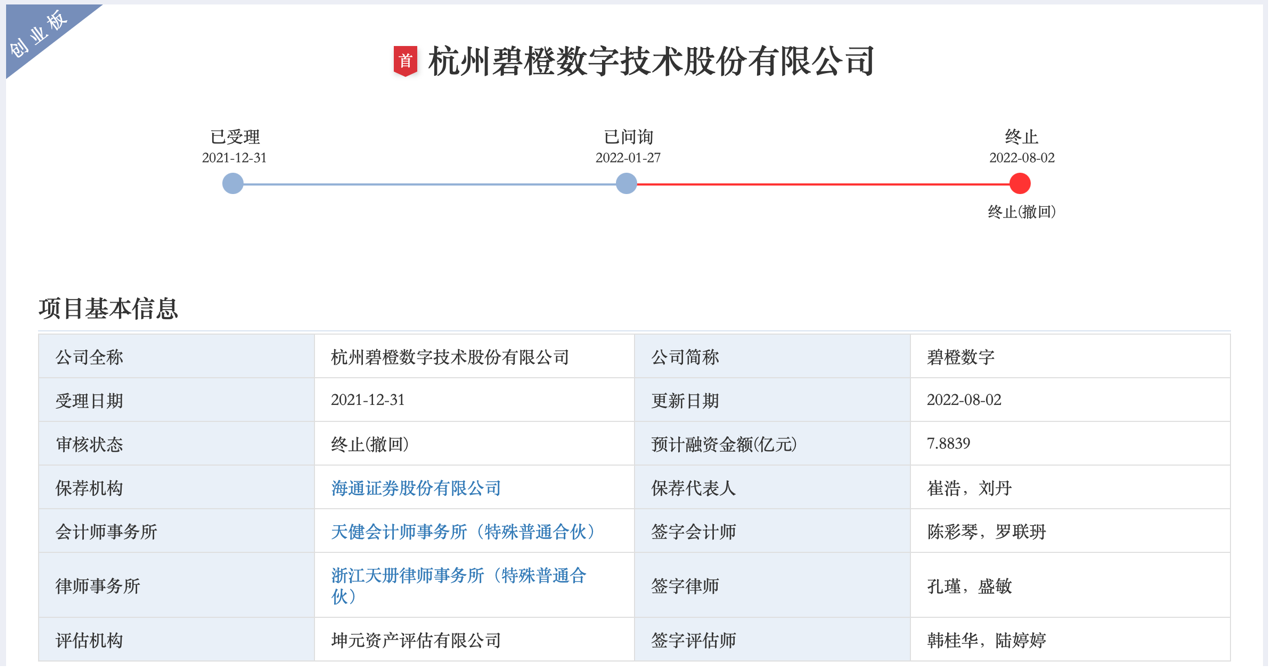This screenshot has width=1271, height=669.
Task: Click the red 首 badge beside the company name
Action: click(x=406, y=59)
